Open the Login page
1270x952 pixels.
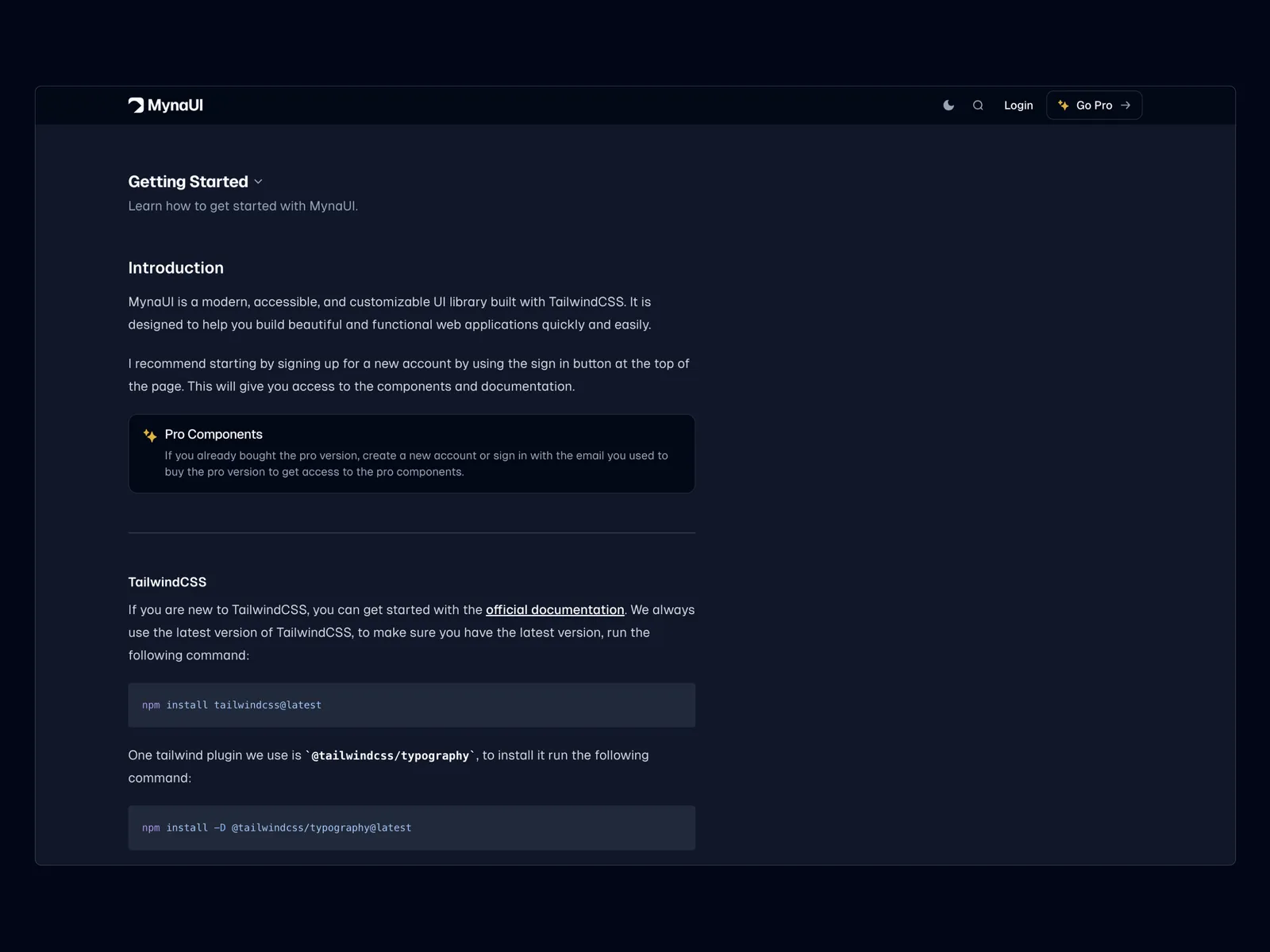(x=1018, y=106)
